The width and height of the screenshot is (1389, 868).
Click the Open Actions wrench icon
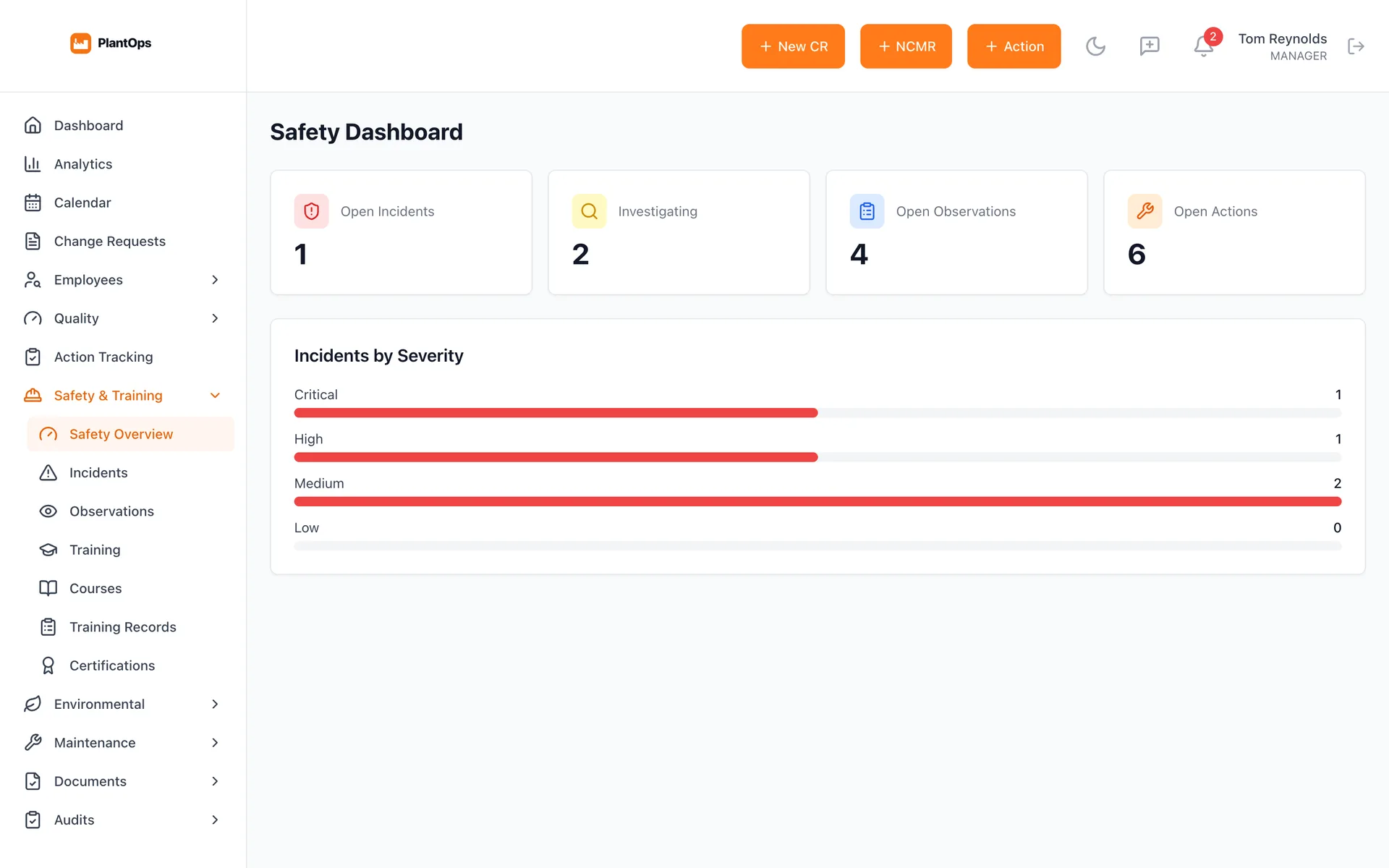1145,211
